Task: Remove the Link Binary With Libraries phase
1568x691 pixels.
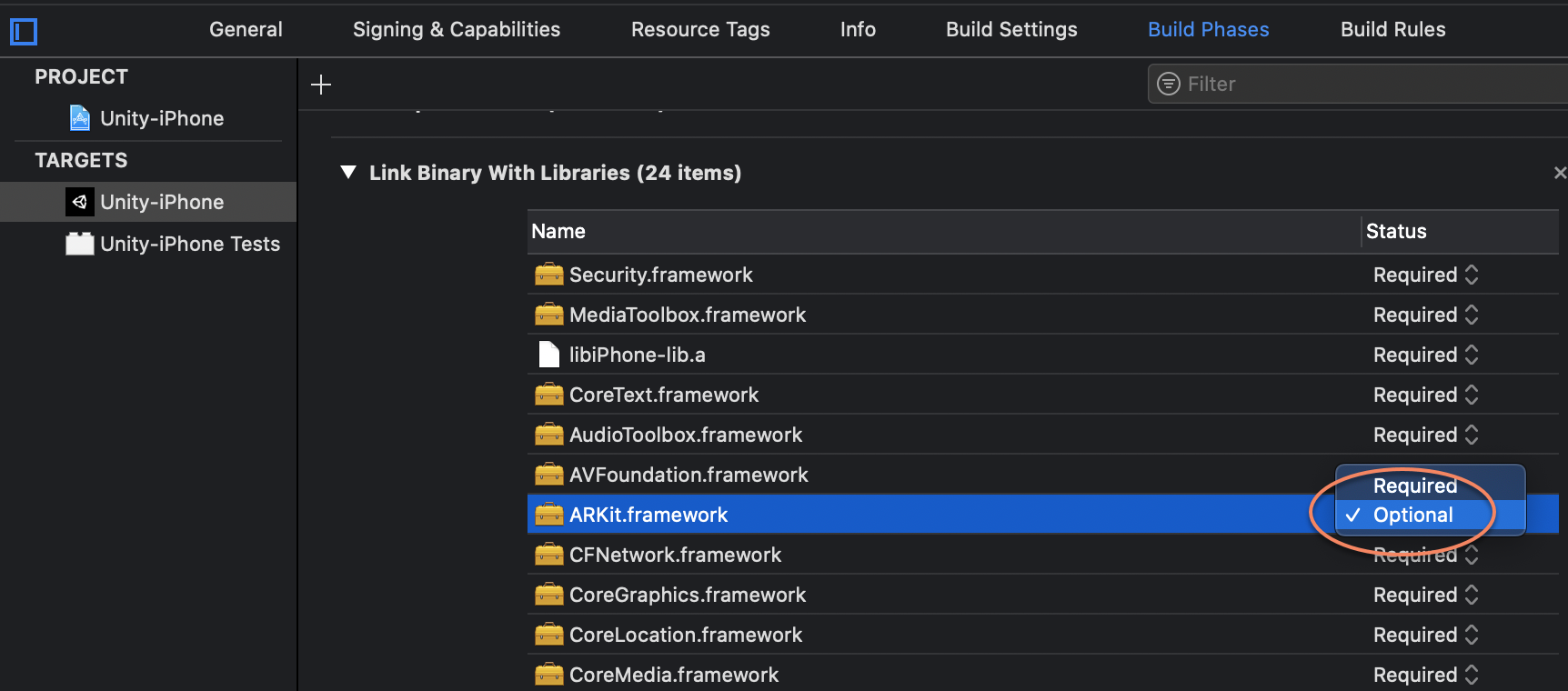Action: pyautogui.click(x=1560, y=173)
